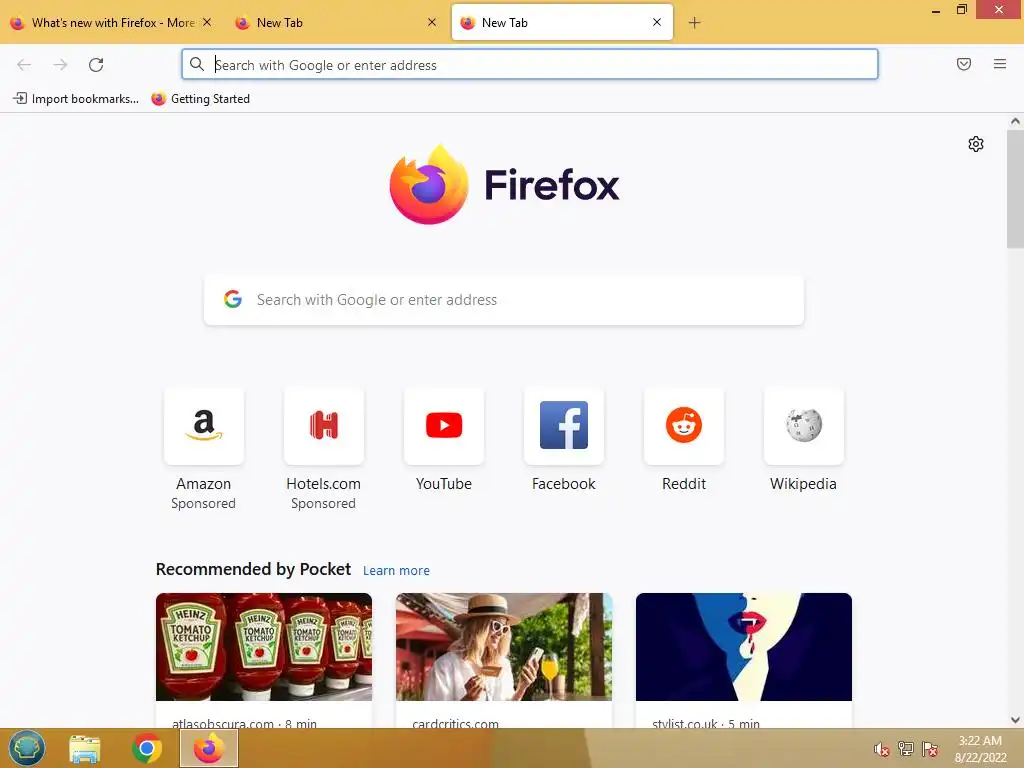Screen dimensions: 1024x768
Task: Open the Amazon shortcut tile
Action: tap(204, 426)
